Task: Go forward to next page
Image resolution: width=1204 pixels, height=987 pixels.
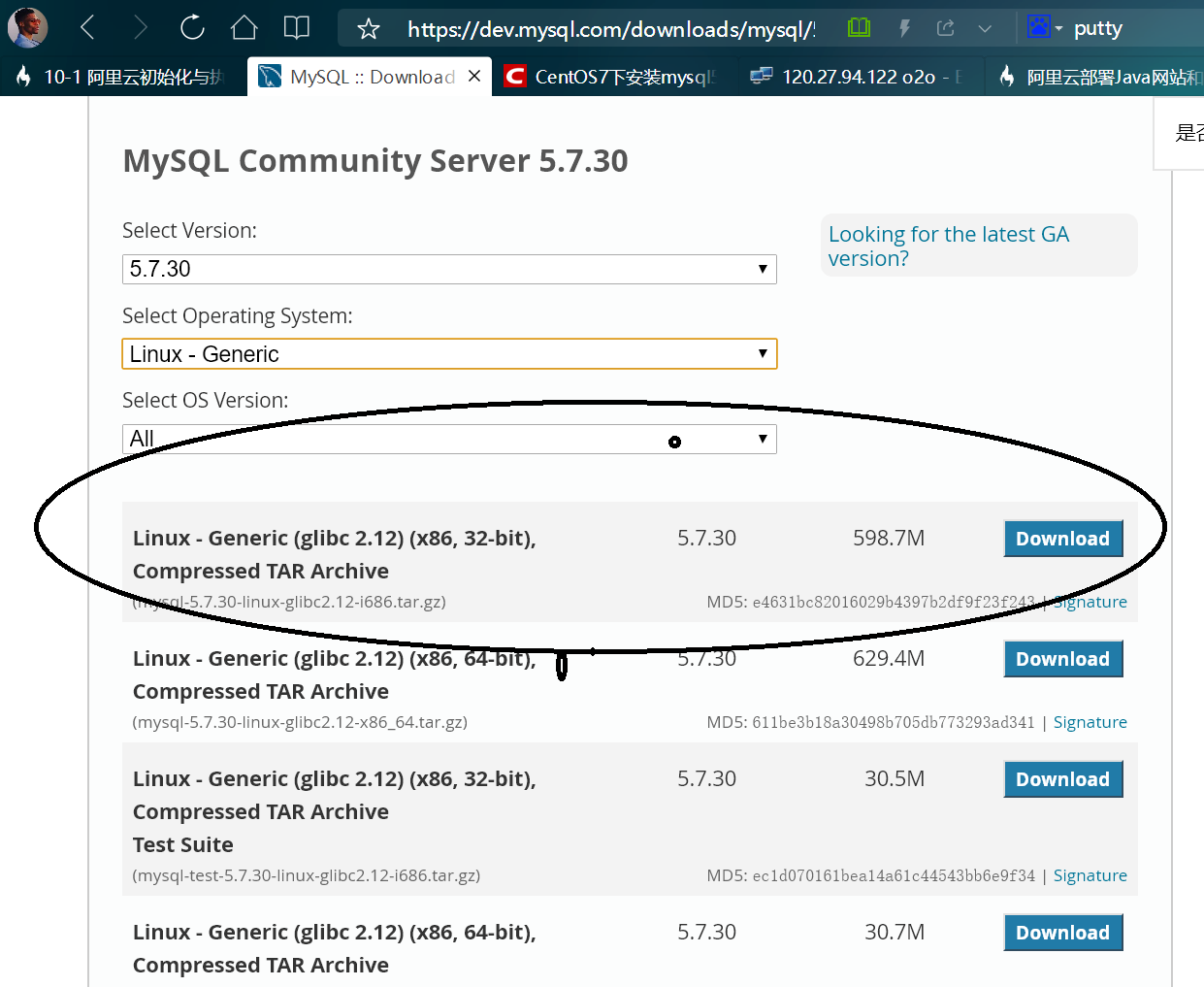Action: coord(141,28)
